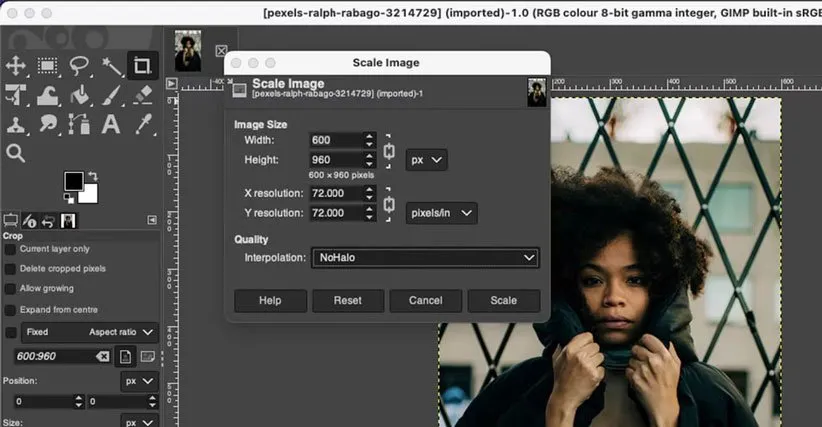Open the Interpolation NoHalo dropdown
Viewport: 822px width, 427px height.
(425, 258)
